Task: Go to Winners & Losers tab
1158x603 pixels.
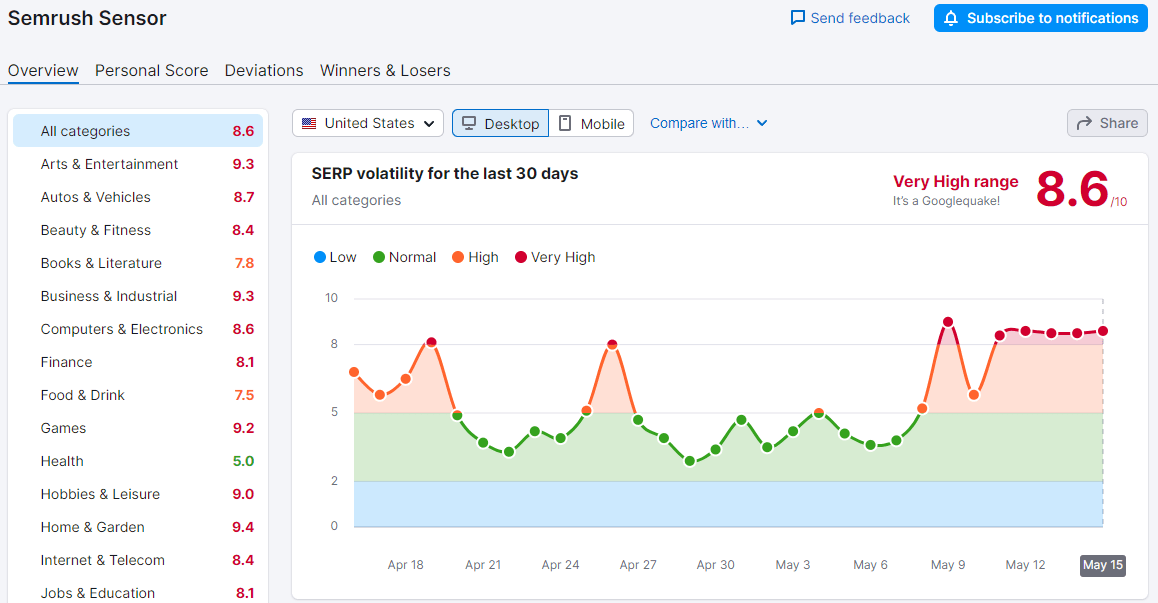Action: 385,70
